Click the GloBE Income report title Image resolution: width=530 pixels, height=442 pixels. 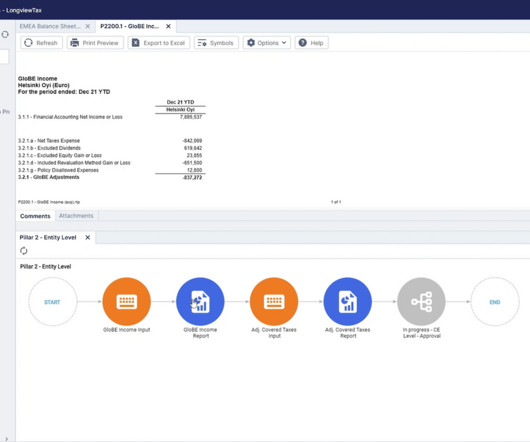tap(38, 78)
